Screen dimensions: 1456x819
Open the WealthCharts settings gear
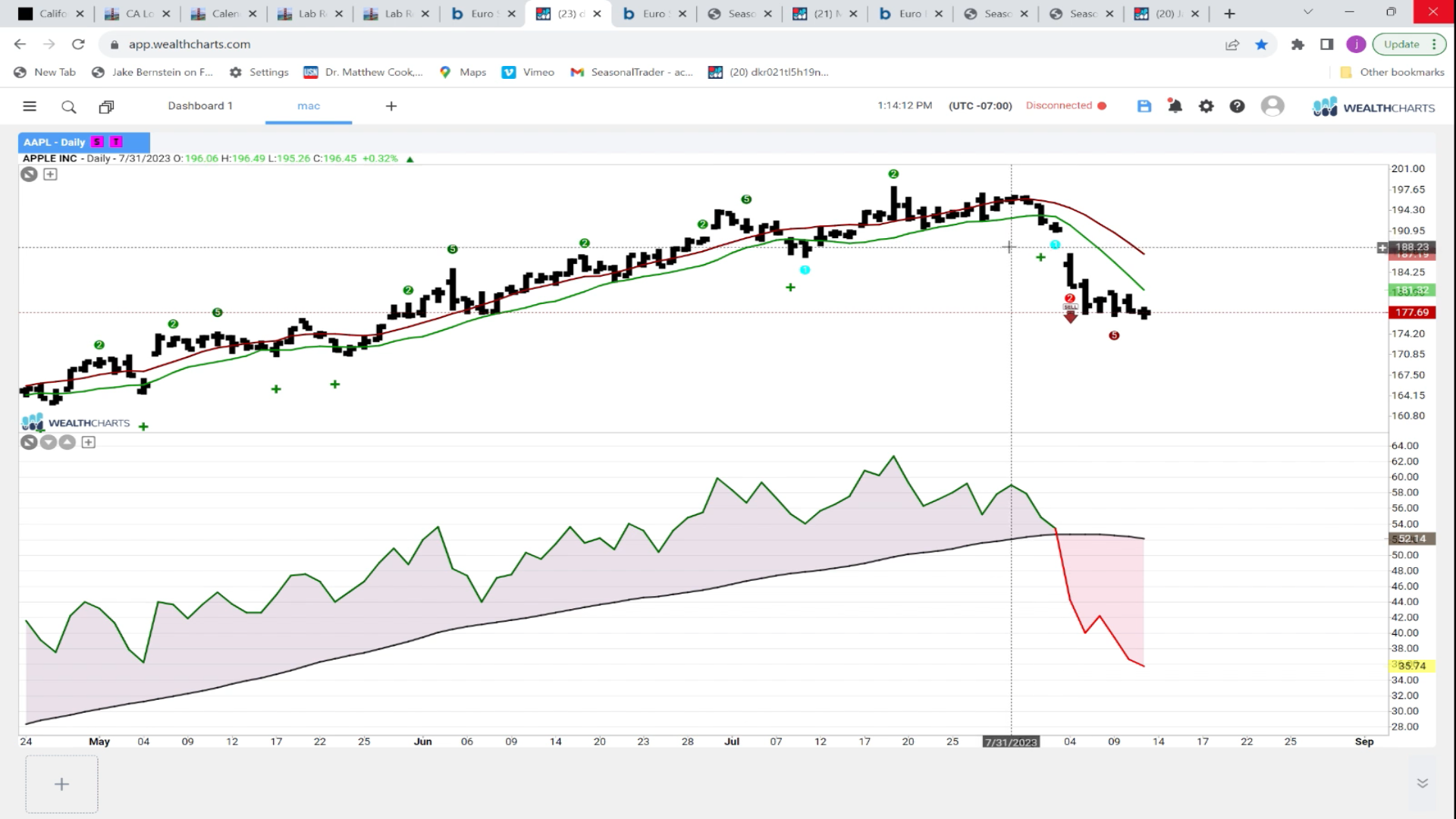[x=1206, y=106]
